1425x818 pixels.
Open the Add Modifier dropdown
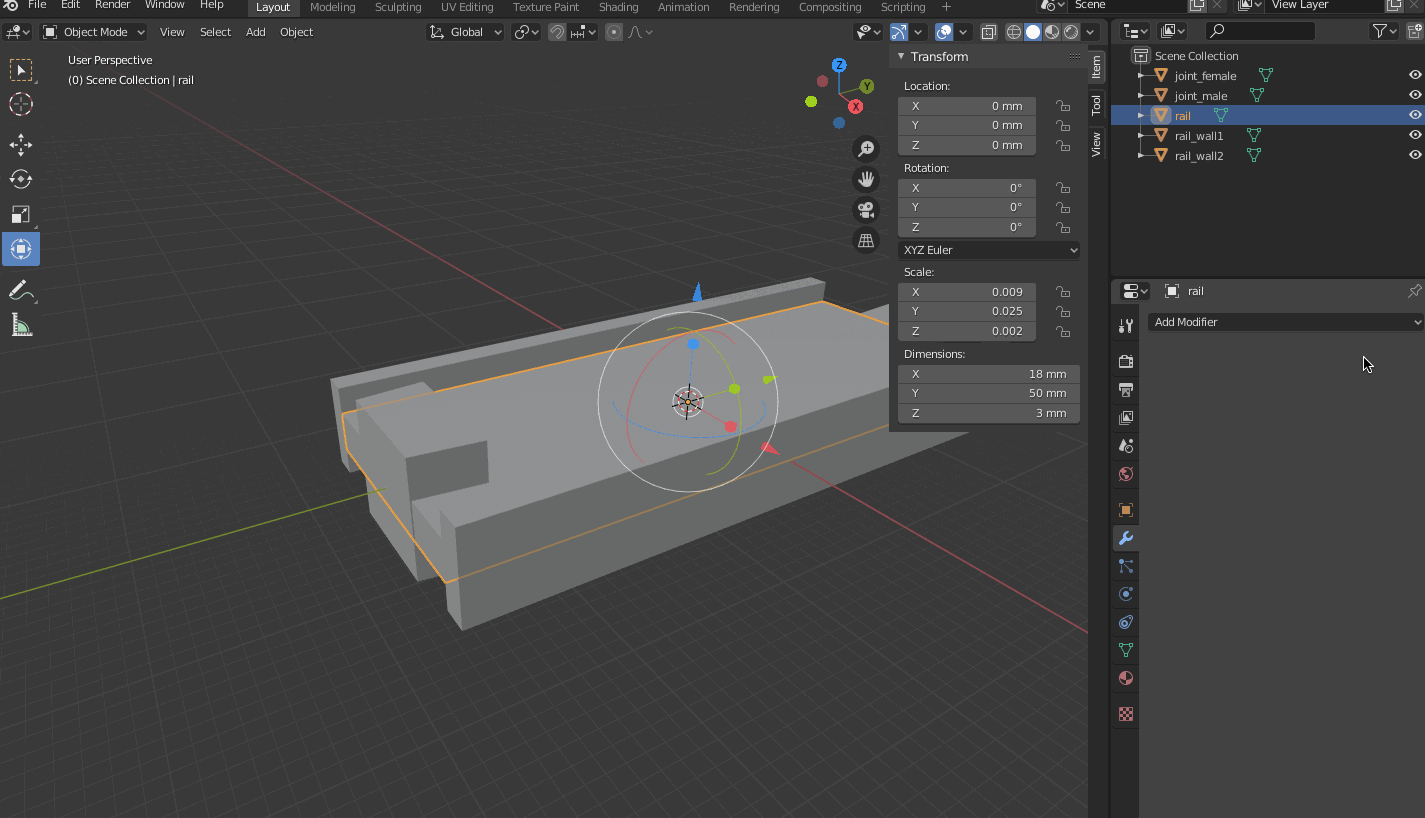click(1285, 322)
